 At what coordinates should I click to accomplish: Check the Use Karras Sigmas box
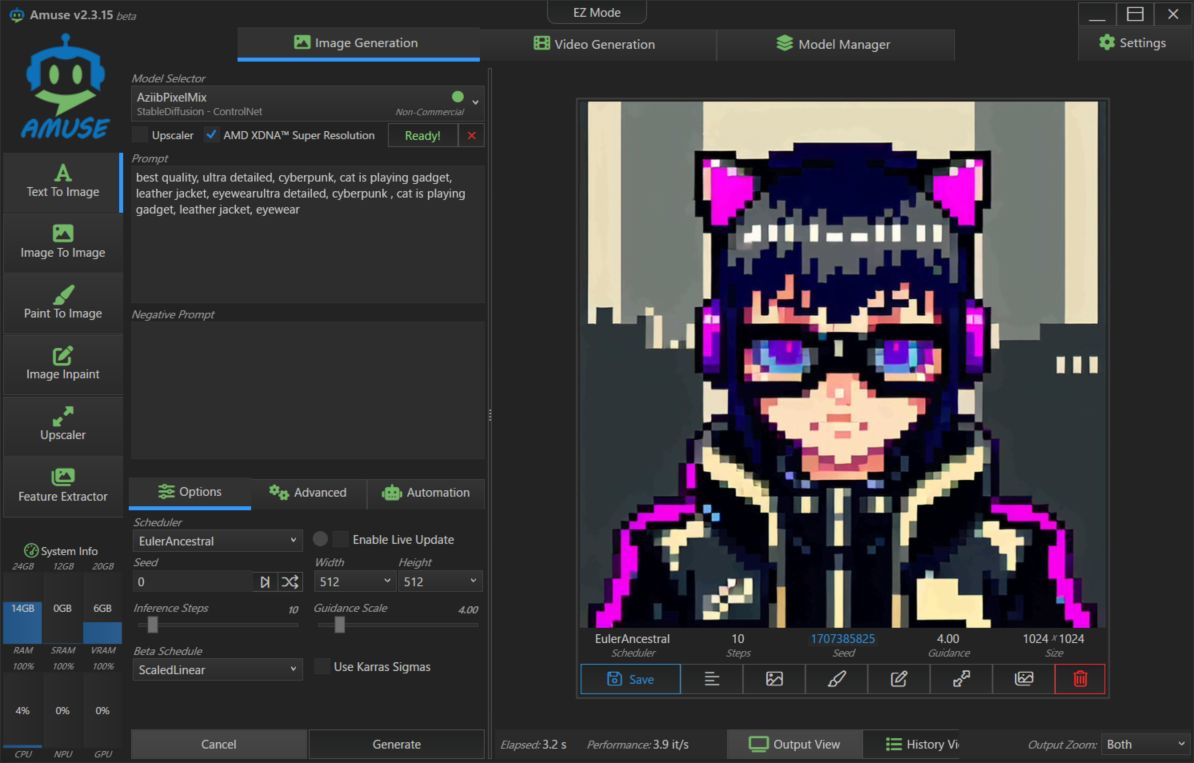(x=322, y=667)
